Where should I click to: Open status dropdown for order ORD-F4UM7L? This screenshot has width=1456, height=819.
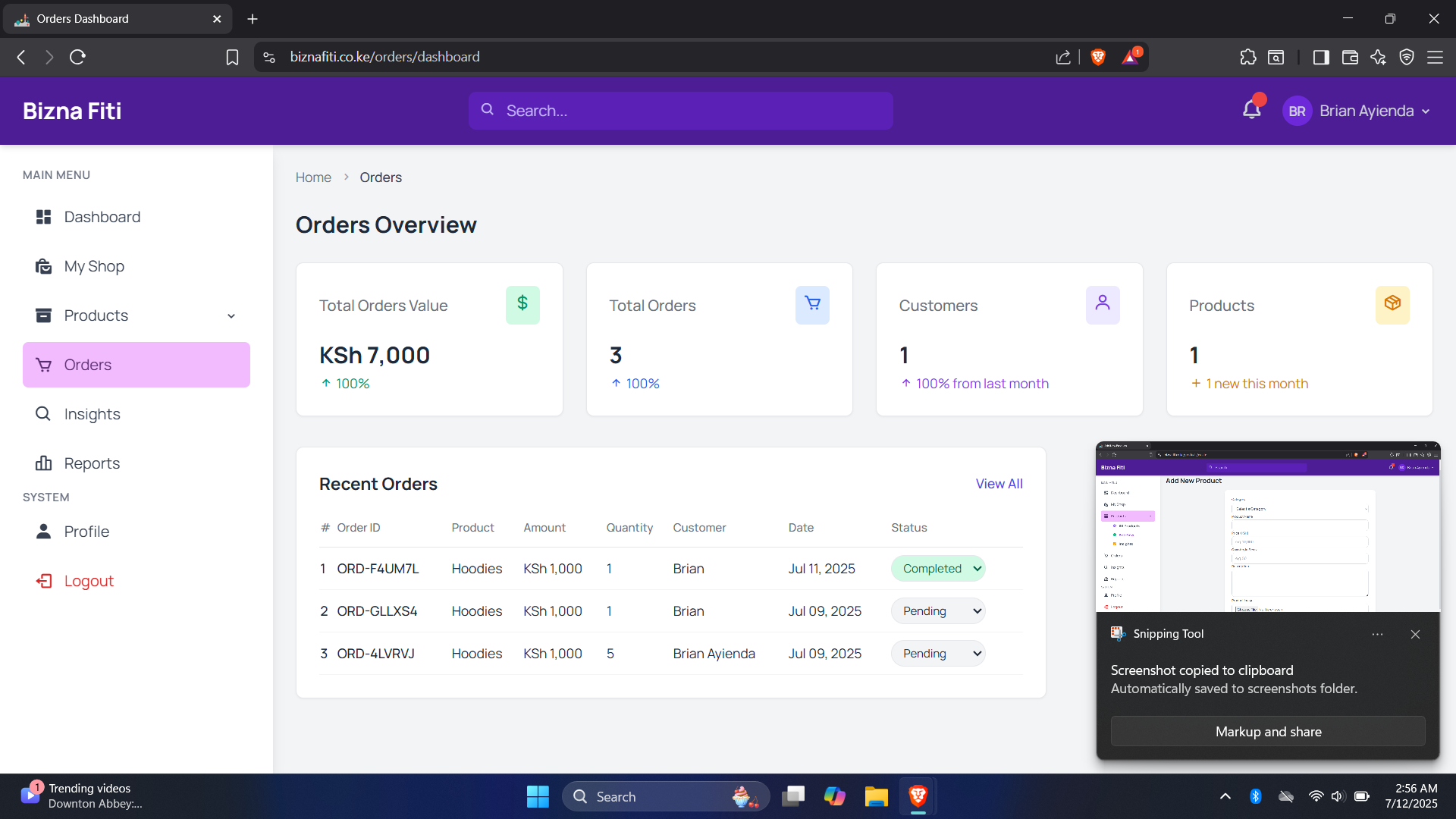coord(938,569)
